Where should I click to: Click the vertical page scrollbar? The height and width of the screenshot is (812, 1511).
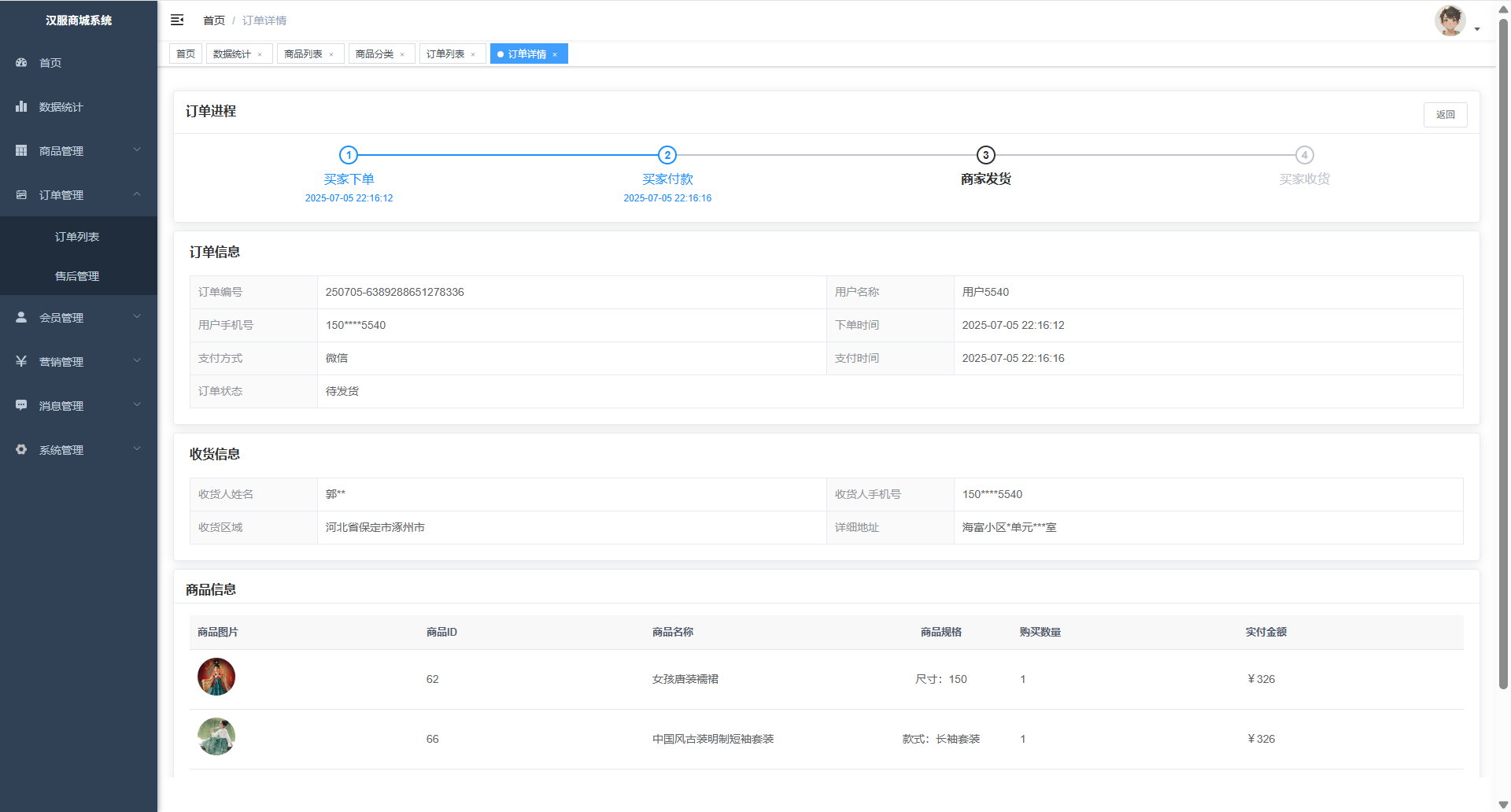tap(1503, 354)
